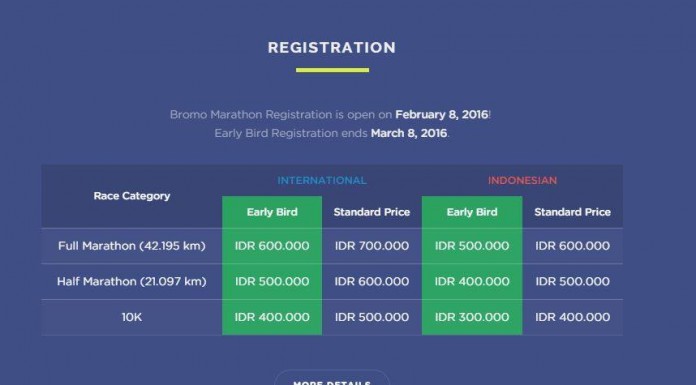Select the 10K row label

[132, 317]
